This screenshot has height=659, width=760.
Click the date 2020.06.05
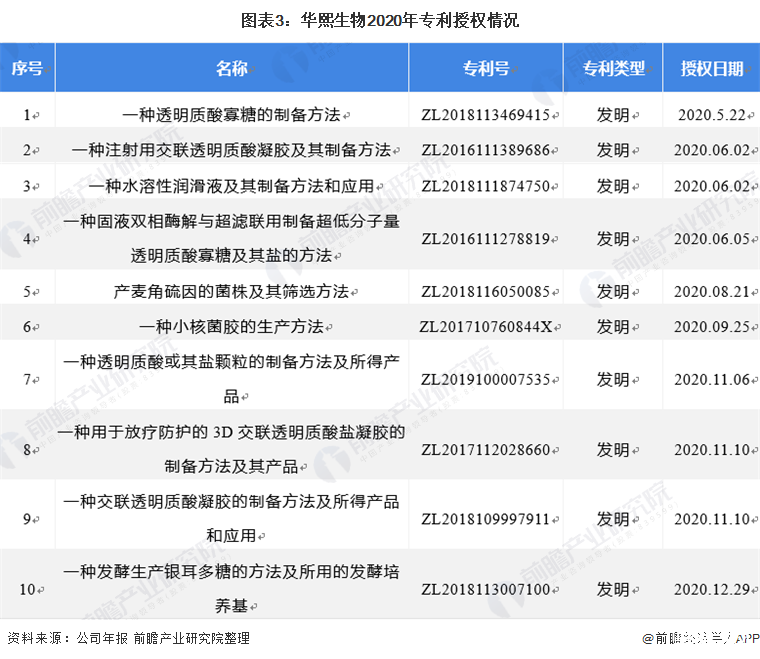712,239
